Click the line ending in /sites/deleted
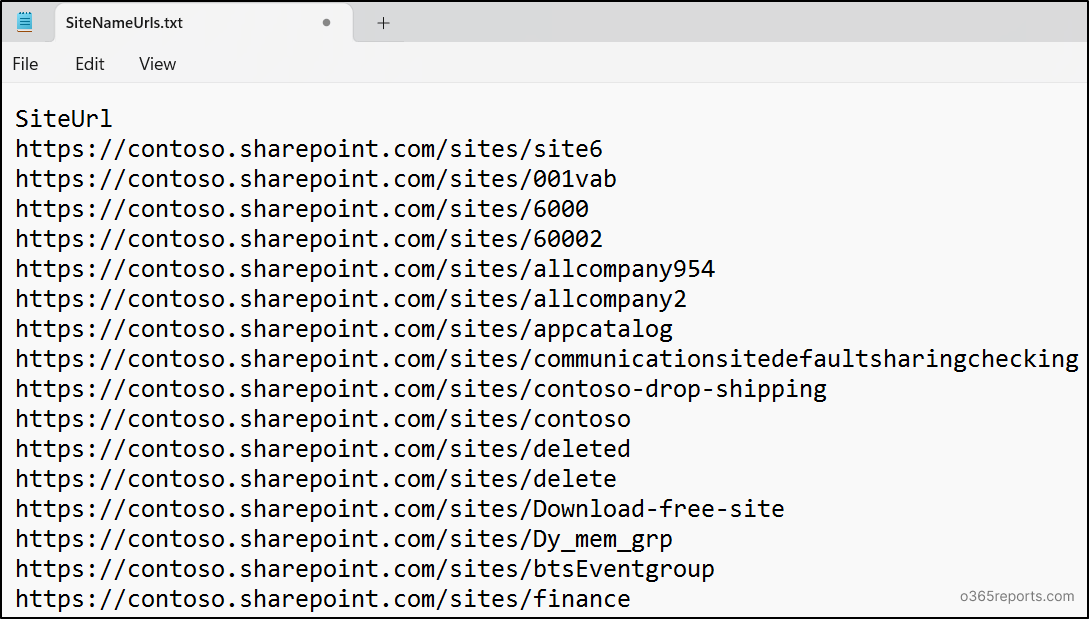 323,449
